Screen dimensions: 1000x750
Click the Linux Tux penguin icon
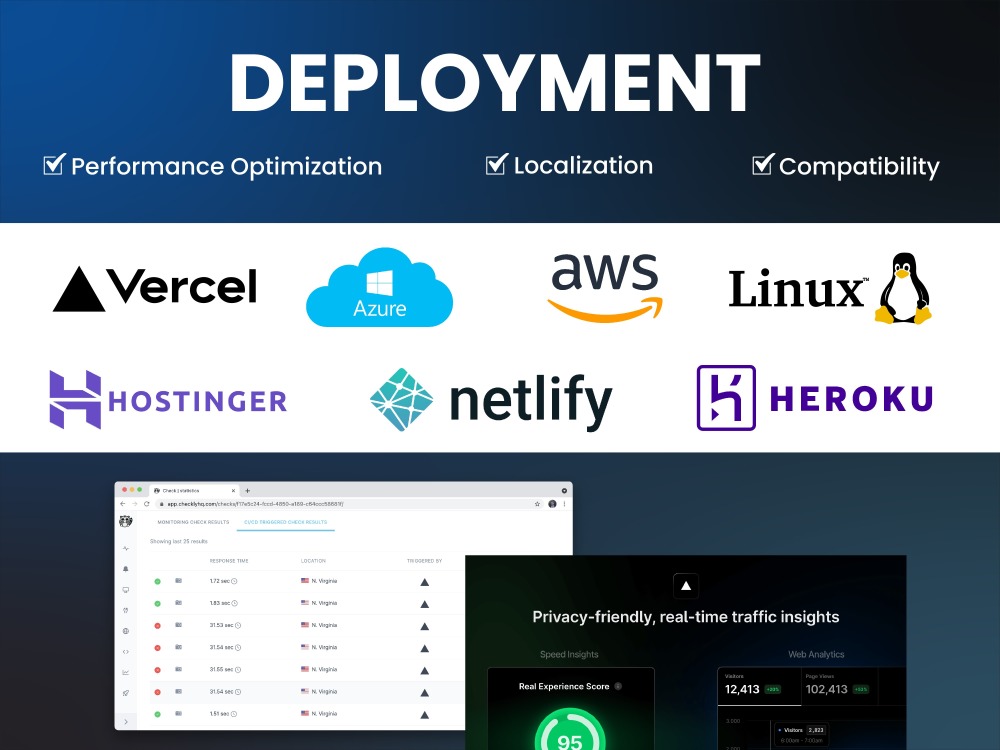[x=904, y=288]
